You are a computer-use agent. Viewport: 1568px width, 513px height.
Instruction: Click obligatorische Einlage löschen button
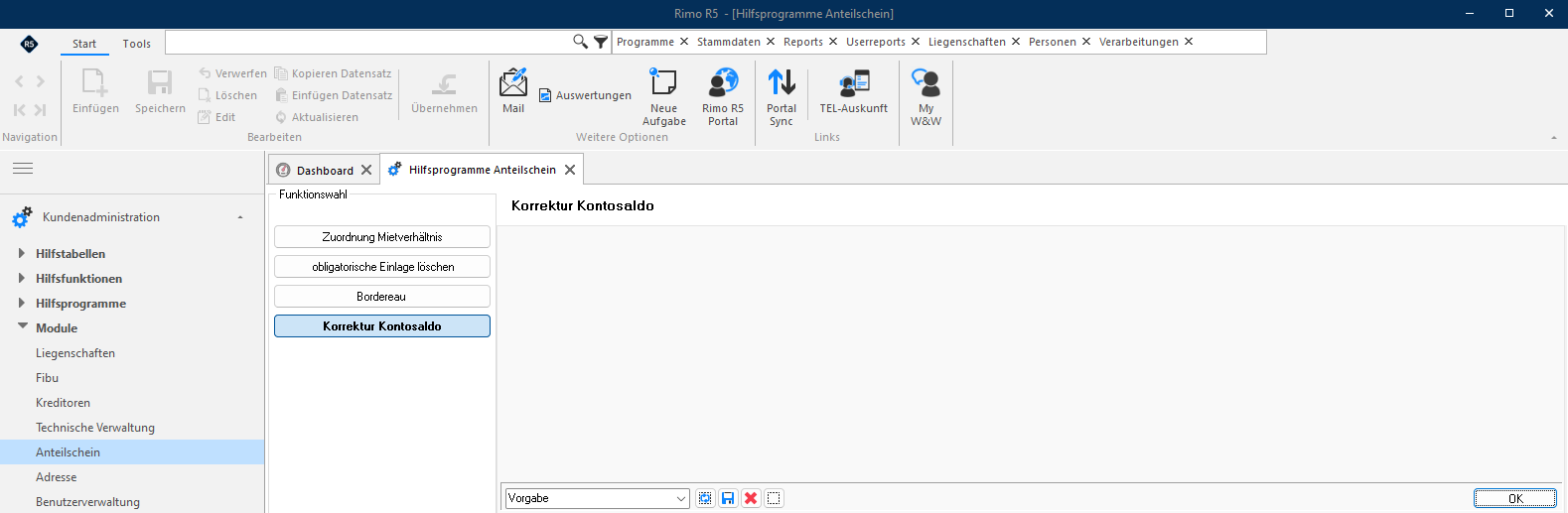pos(382,267)
